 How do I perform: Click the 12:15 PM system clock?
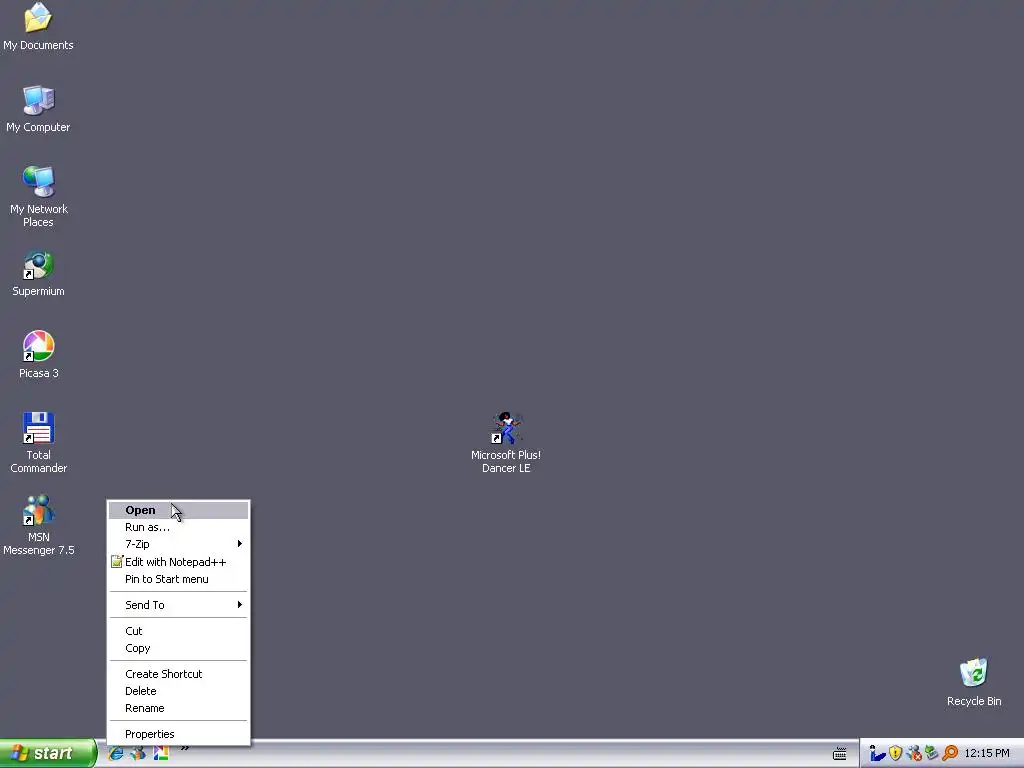(987, 754)
